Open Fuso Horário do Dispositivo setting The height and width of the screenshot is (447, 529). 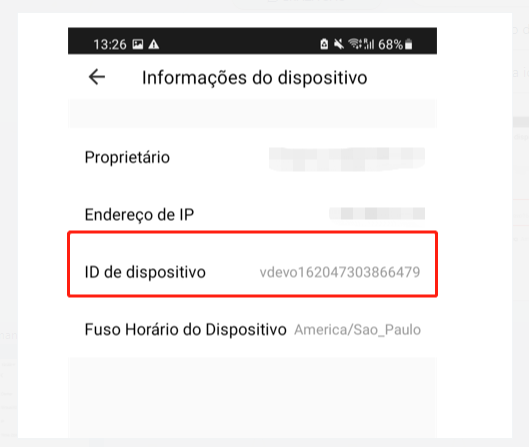(x=252, y=329)
